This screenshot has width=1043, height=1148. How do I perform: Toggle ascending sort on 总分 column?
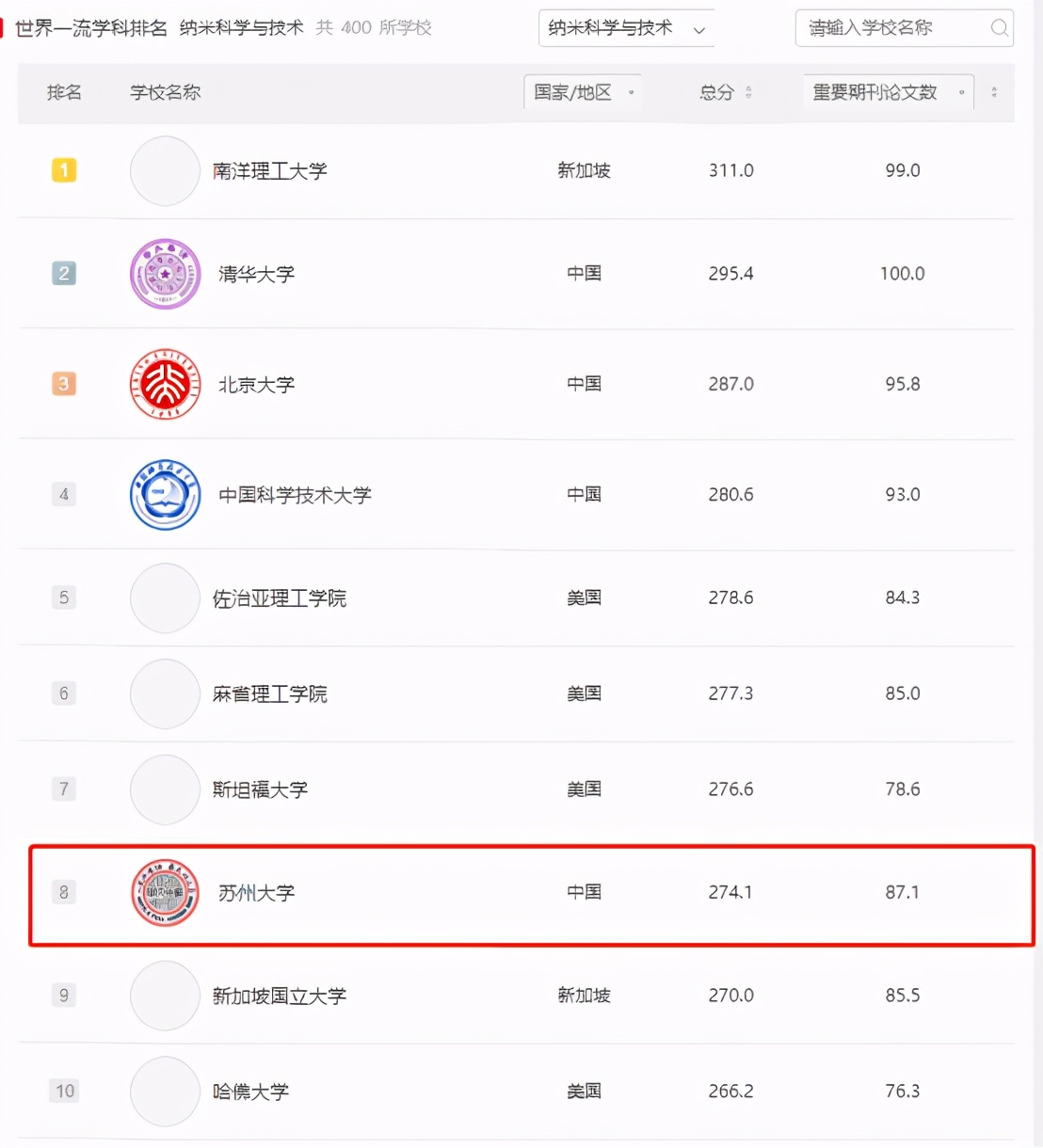748,88
